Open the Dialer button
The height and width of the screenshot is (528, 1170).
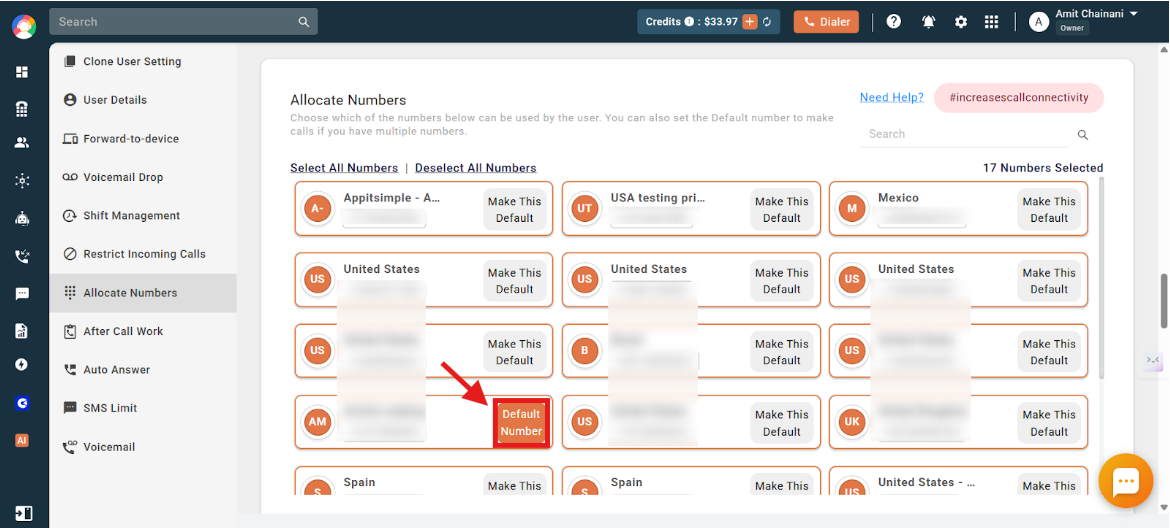click(826, 22)
